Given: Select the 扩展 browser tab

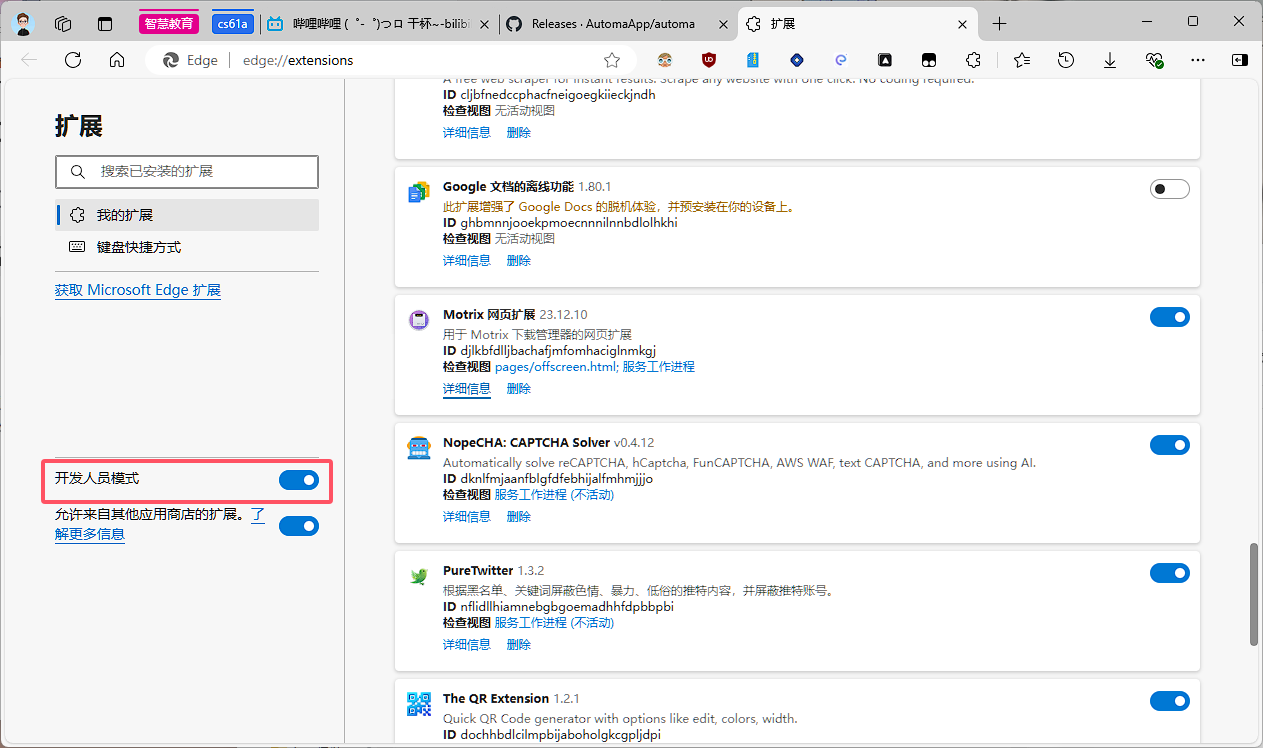Looking at the screenshot, I should 857,24.
